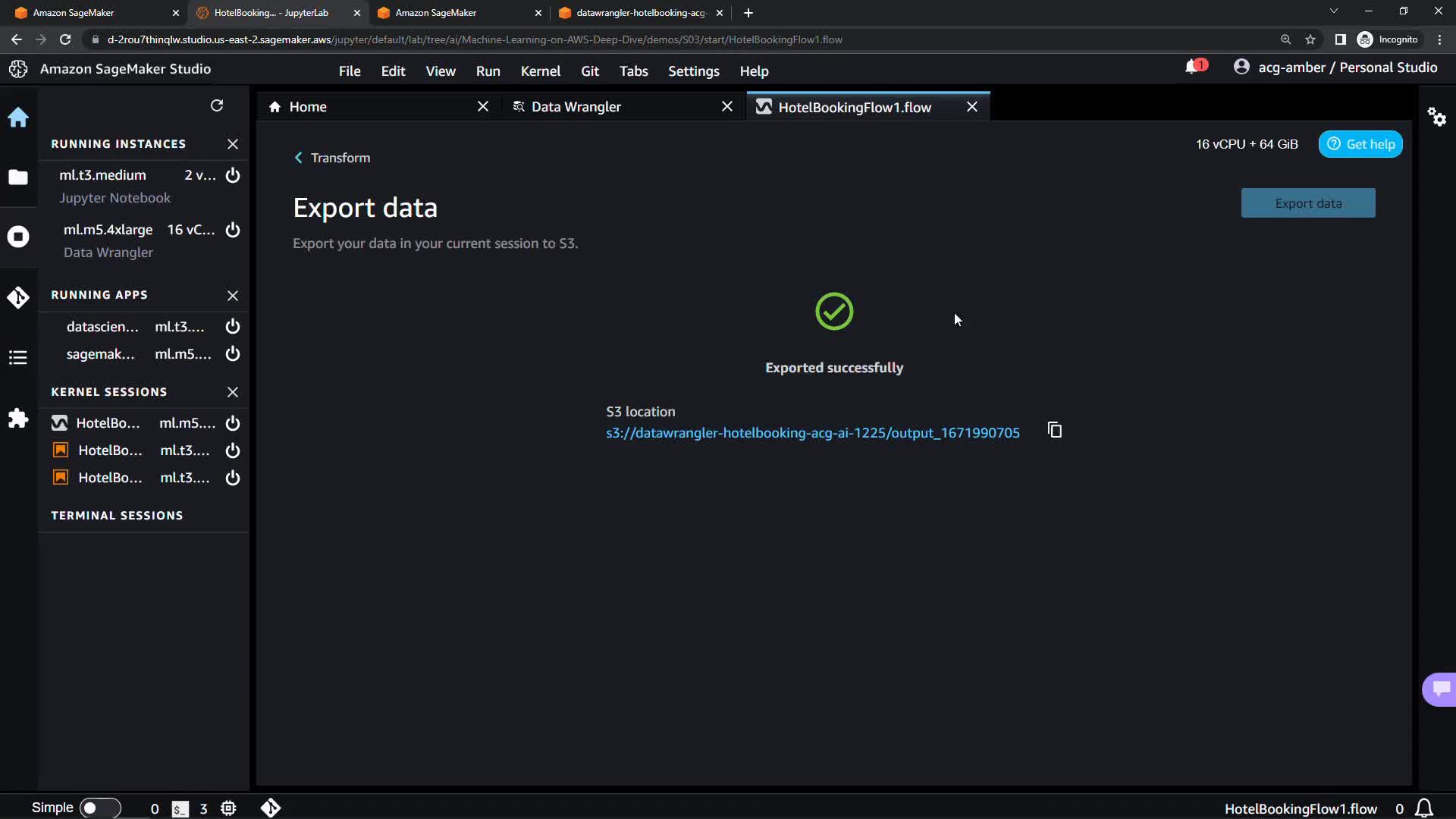Open table of contents list icon
The width and height of the screenshot is (1456, 819).
[18, 357]
